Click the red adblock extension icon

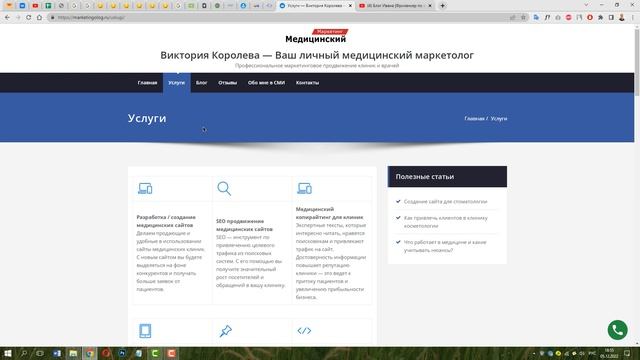click(x=569, y=18)
